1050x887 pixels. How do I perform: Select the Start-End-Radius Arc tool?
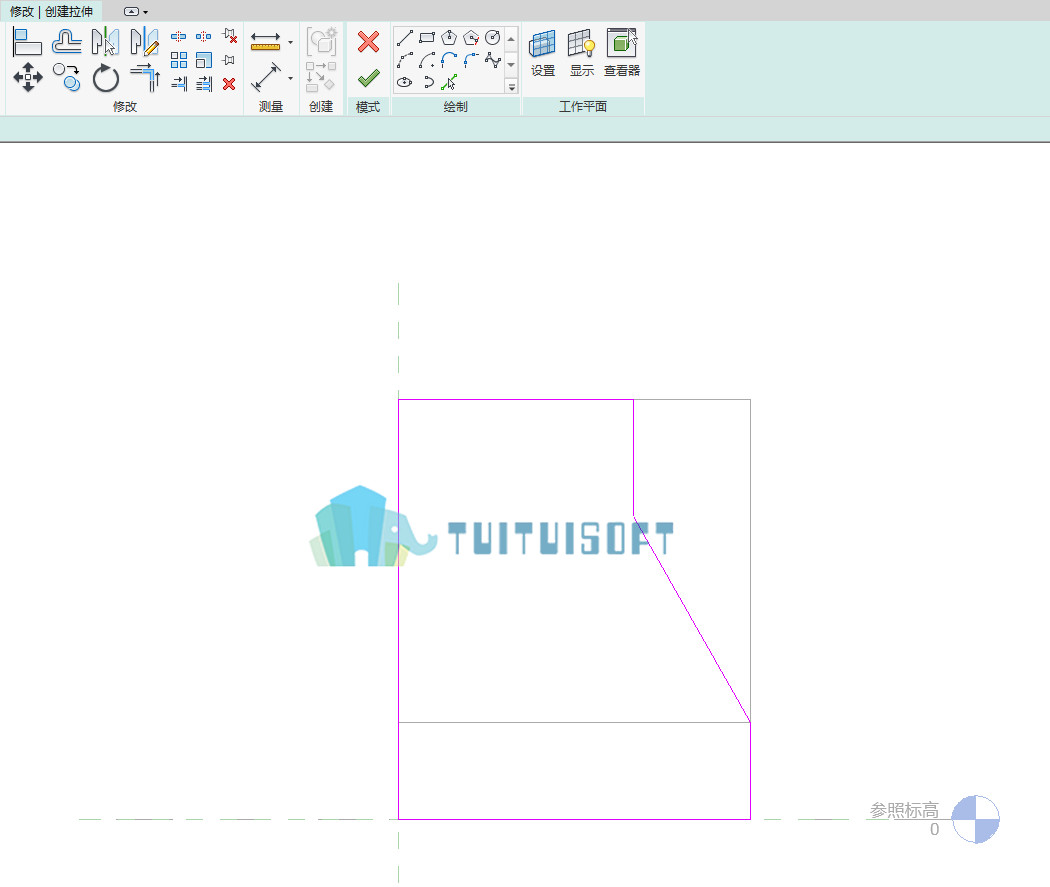tap(404, 60)
